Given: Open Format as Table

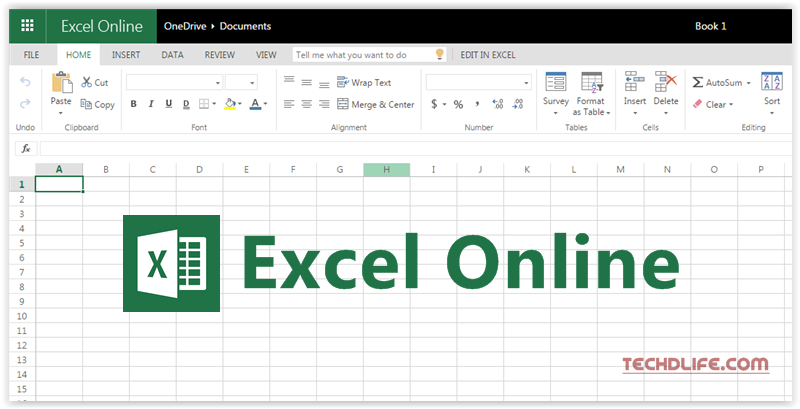Looking at the screenshot, I should coord(591,94).
